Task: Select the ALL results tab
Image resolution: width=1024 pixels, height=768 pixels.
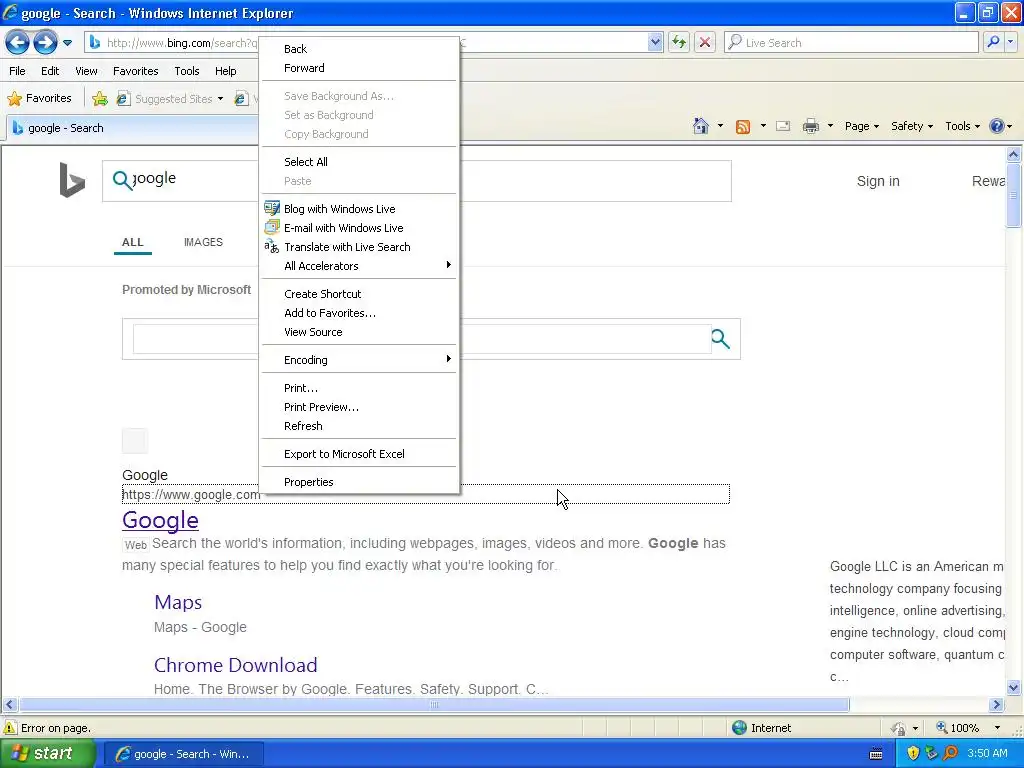Action: coord(133,242)
